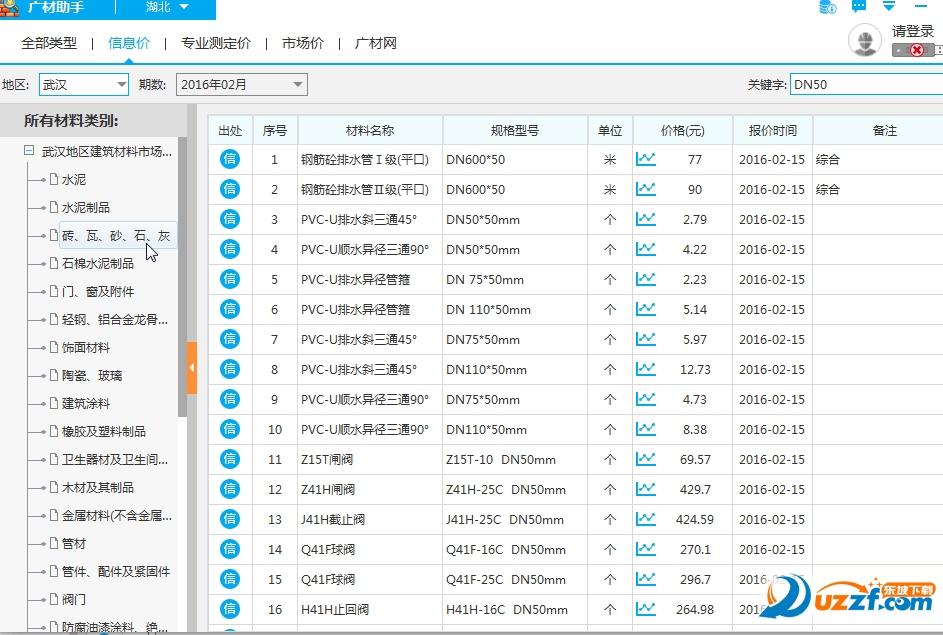Select 陶瓷、玻璃 category

[91, 376]
